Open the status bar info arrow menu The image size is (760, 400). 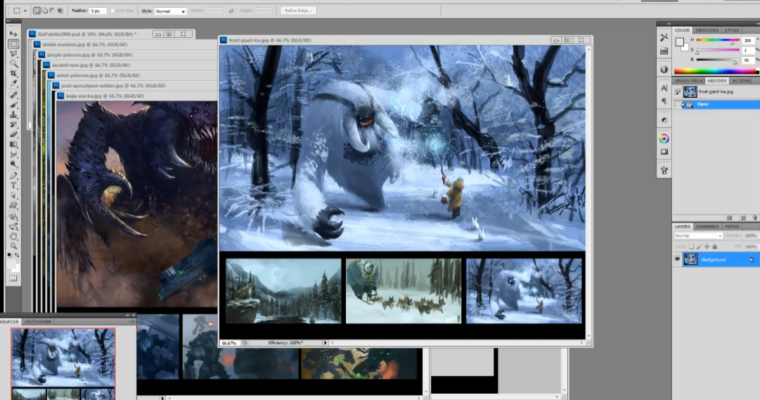[325, 343]
